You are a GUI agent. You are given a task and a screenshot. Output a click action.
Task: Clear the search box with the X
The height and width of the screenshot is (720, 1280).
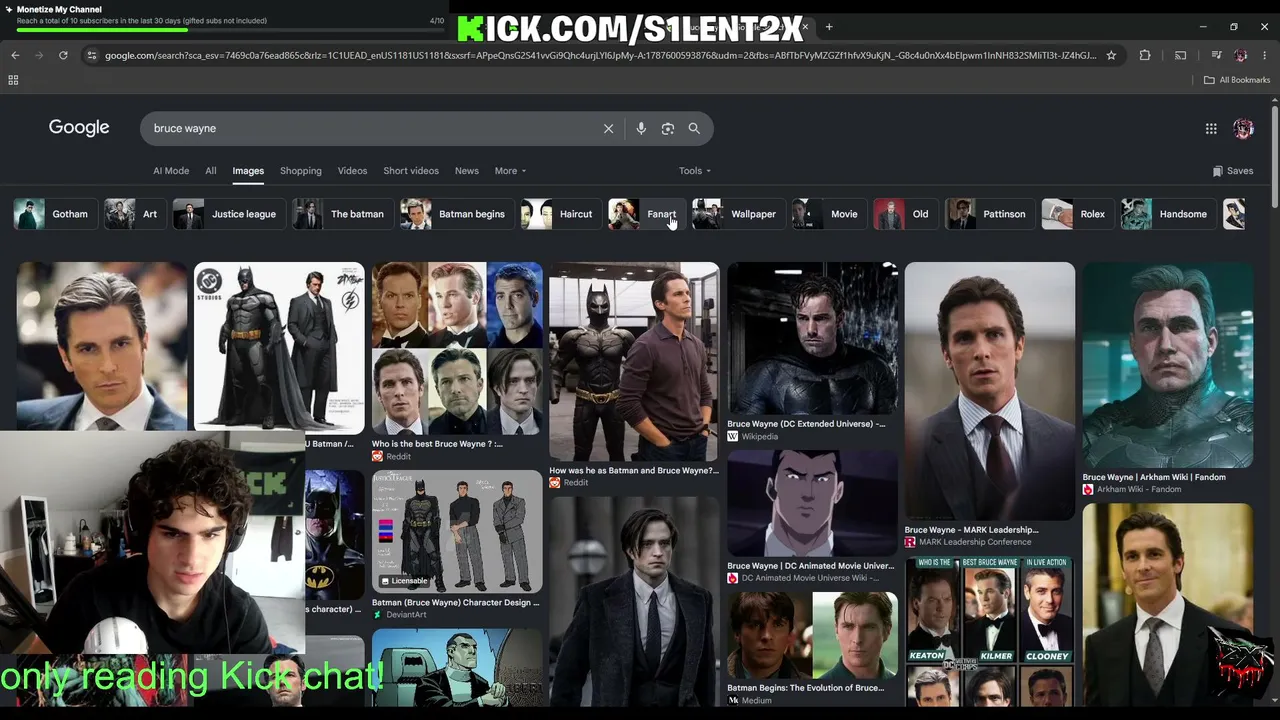608,128
